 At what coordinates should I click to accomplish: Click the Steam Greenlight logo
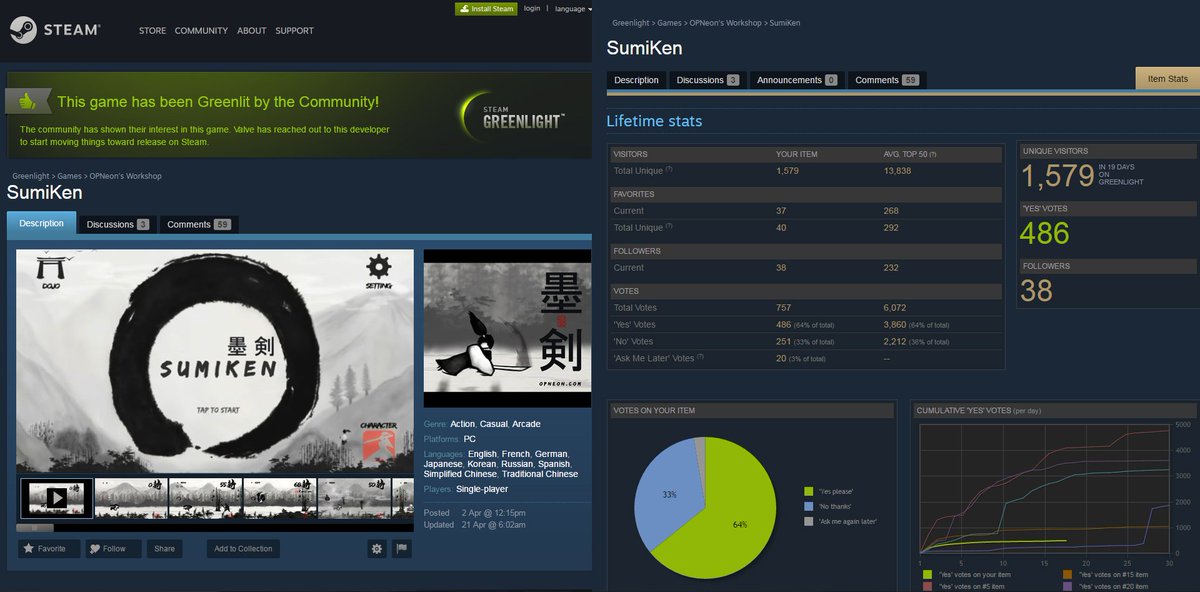coord(510,115)
